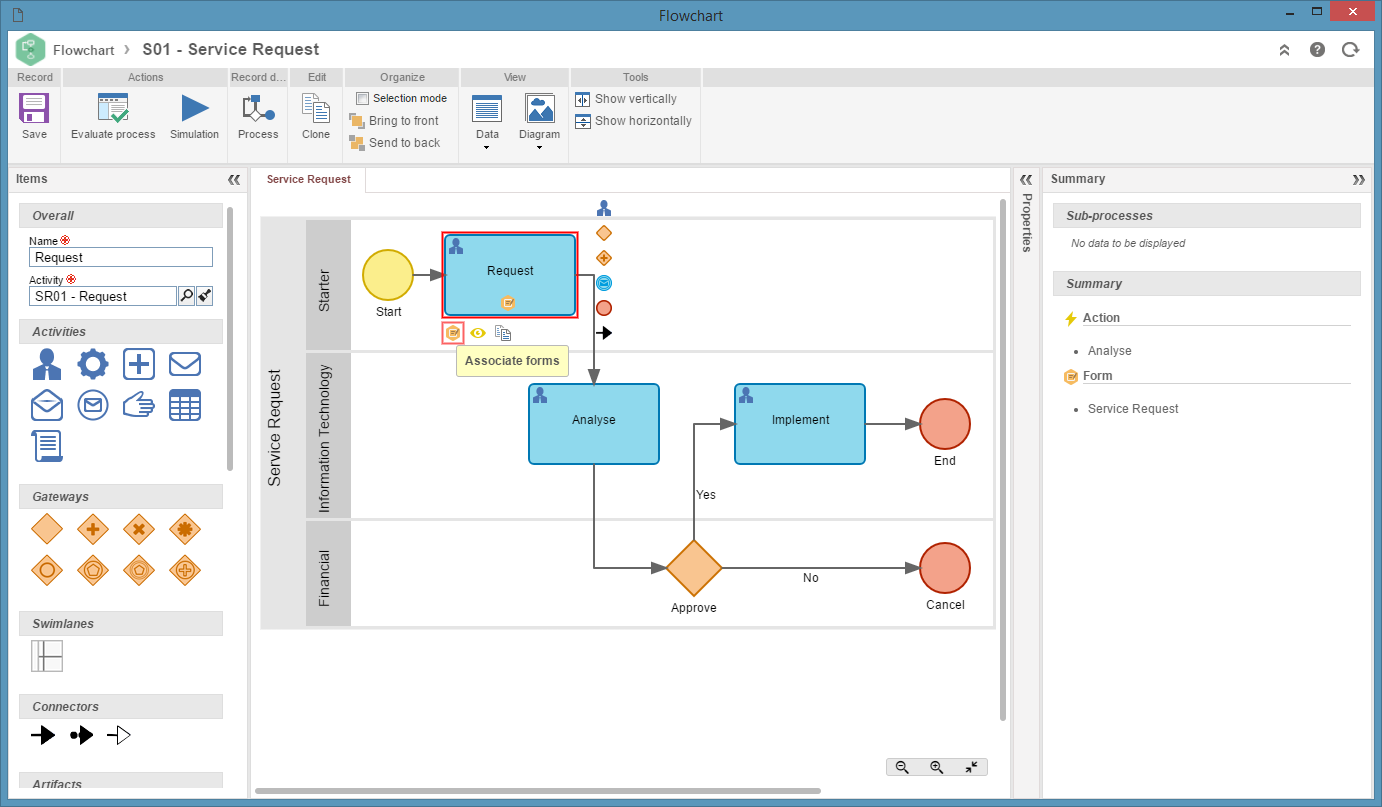Enable Selection mode checkbox
The image size is (1382, 807).
coord(362,98)
